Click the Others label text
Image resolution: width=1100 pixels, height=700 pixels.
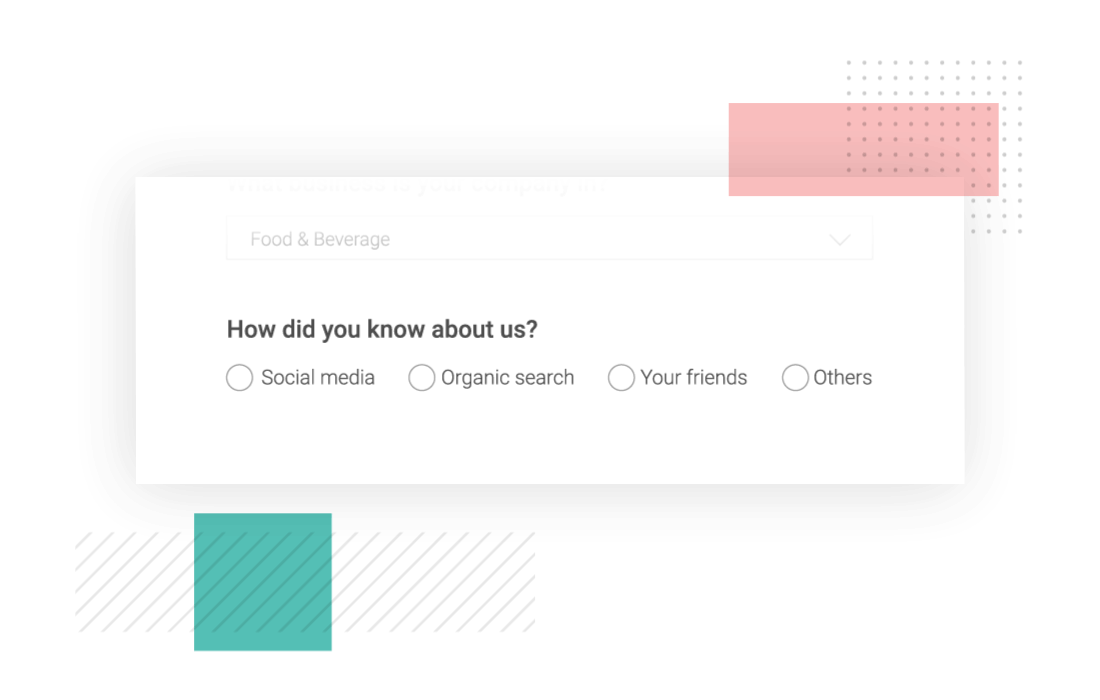point(842,377)
